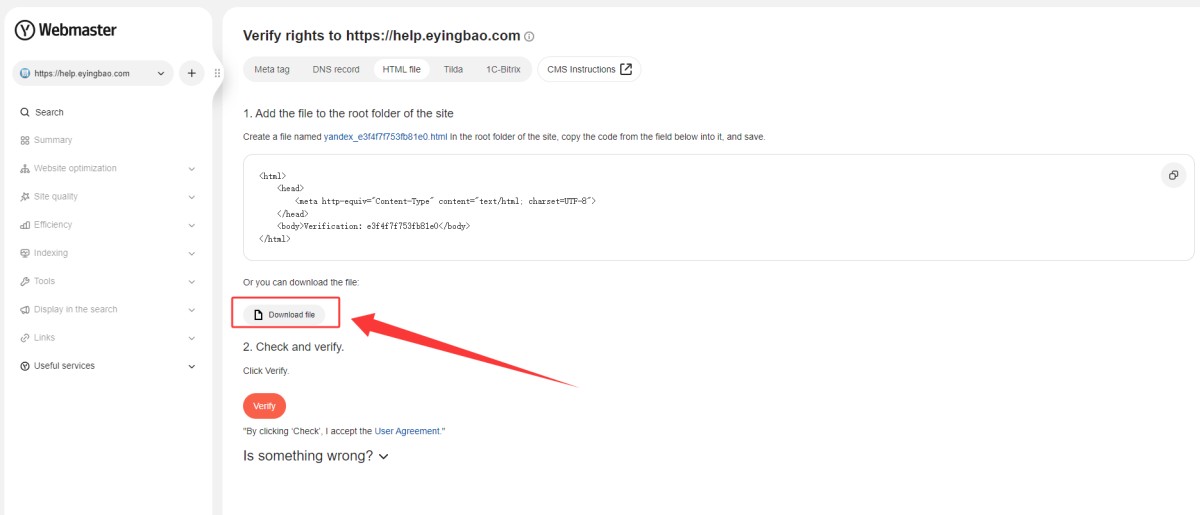Open Links menu item
Viewport: 1200px width, 515px height.
(45, 338)
